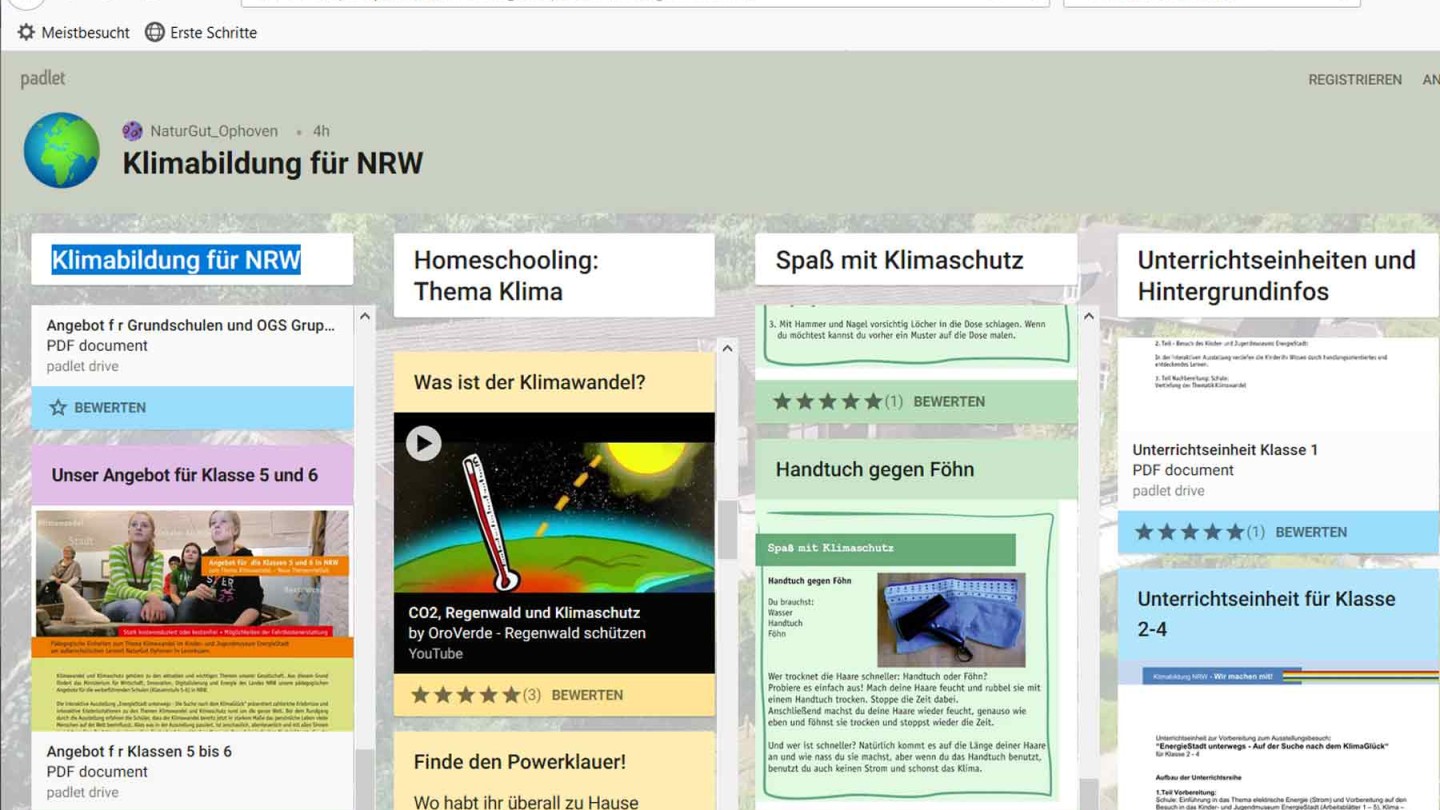Open CO2, Regenwald und Klimaschutz video title
This screenshot has width=1440, height=810.
click(524, 612)
